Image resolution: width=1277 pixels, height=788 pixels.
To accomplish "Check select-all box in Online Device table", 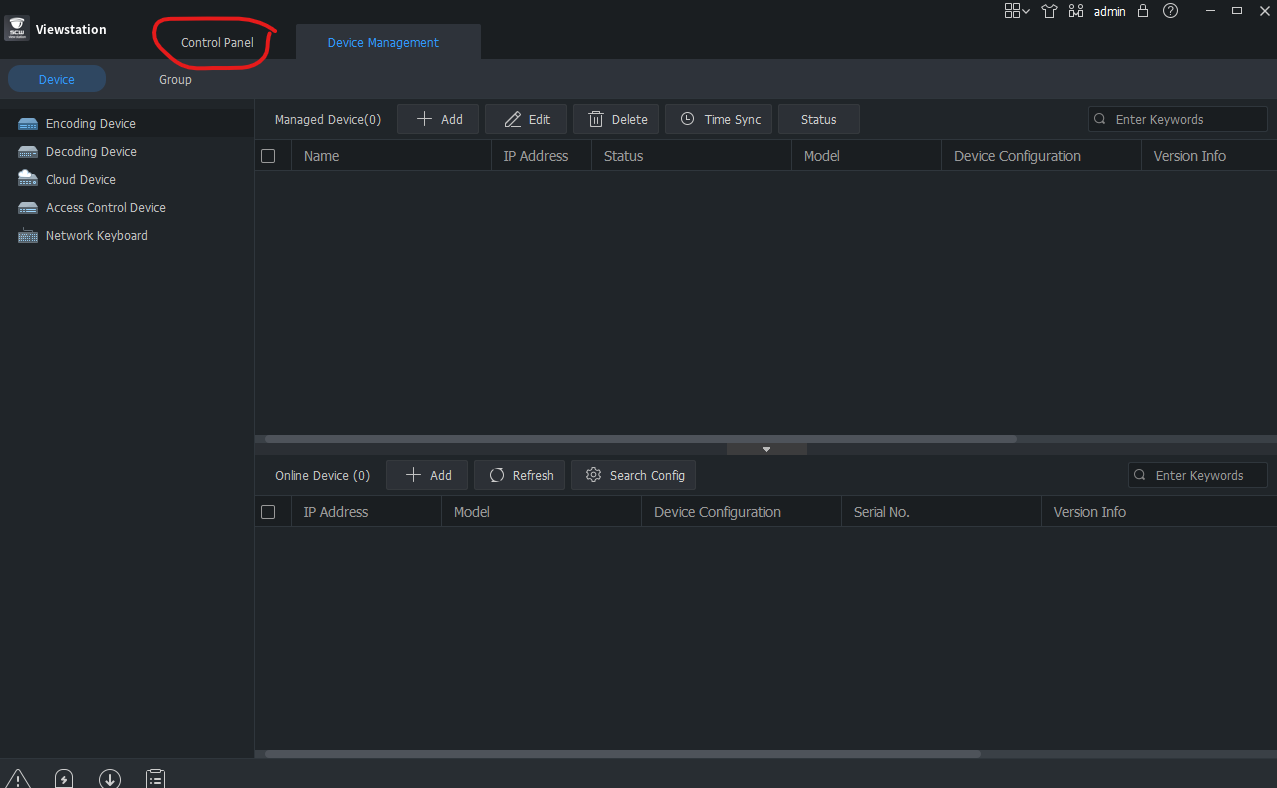I will tap(268, 512).
